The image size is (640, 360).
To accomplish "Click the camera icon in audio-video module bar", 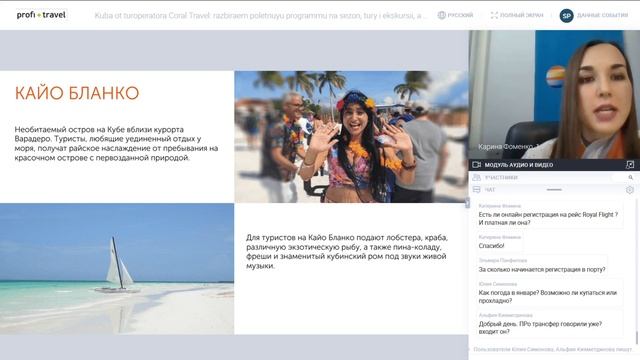I will [x=476, y=164].
